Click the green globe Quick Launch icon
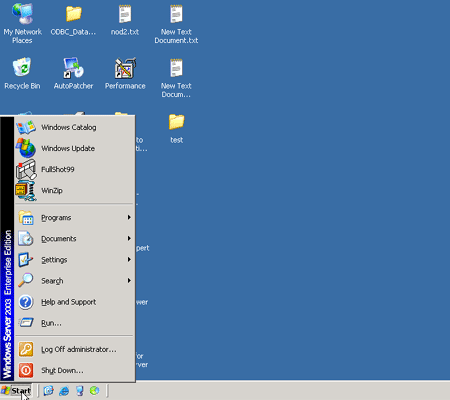The image size is (450, 400). [95, 391]
